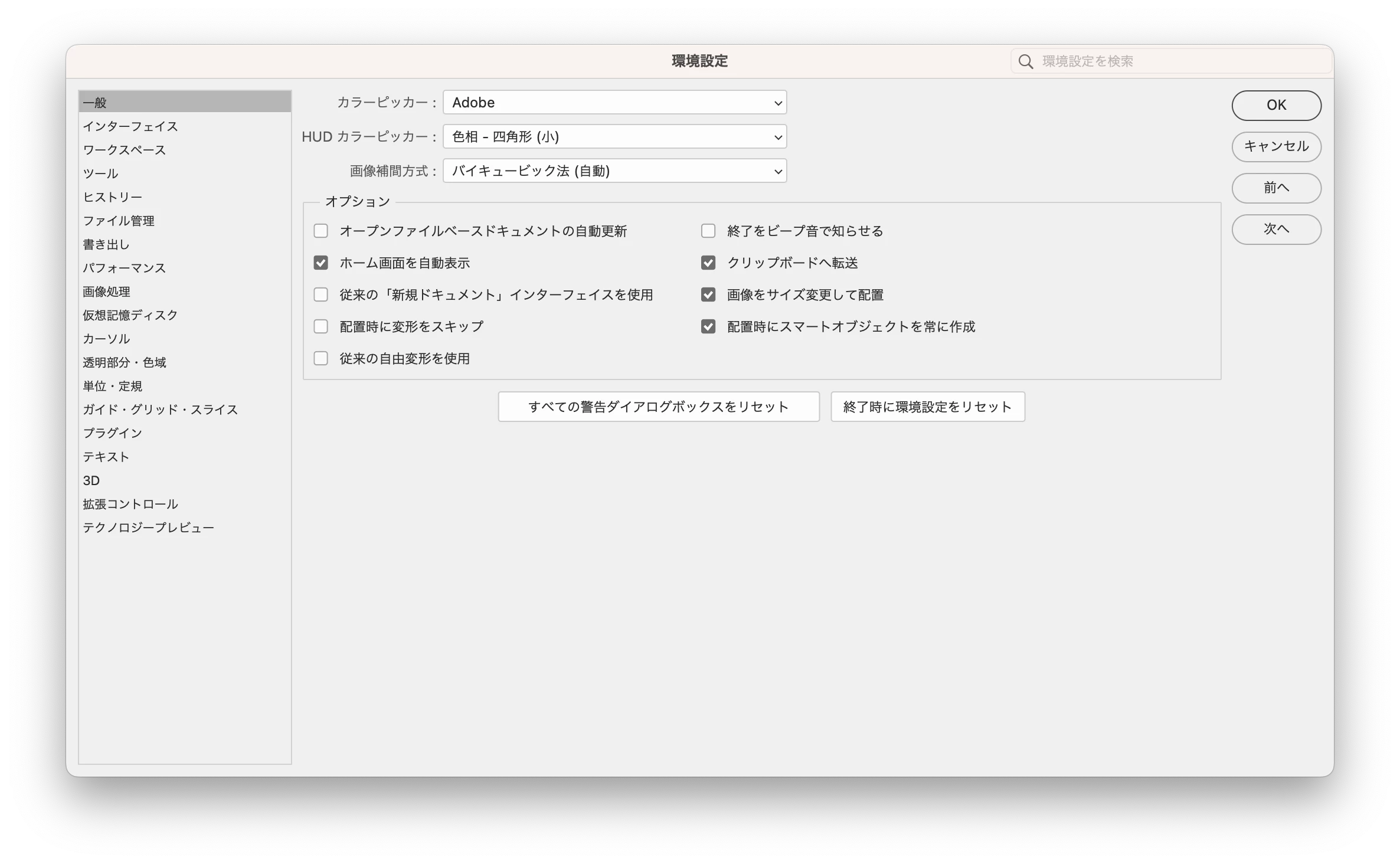Enable 従来の自由変形を使用 checkbox

coord(320,358)
